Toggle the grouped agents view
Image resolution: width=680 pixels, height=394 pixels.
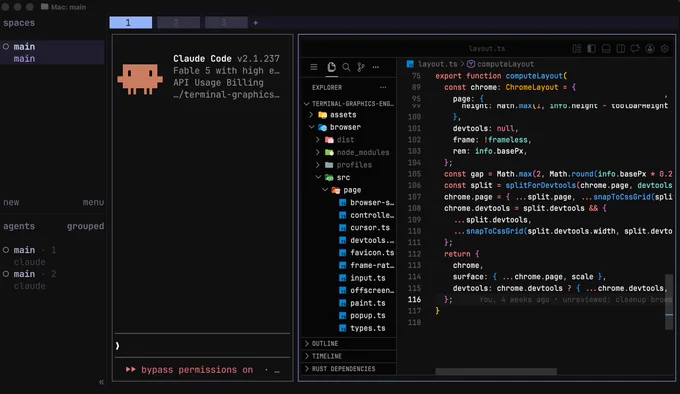85,226
